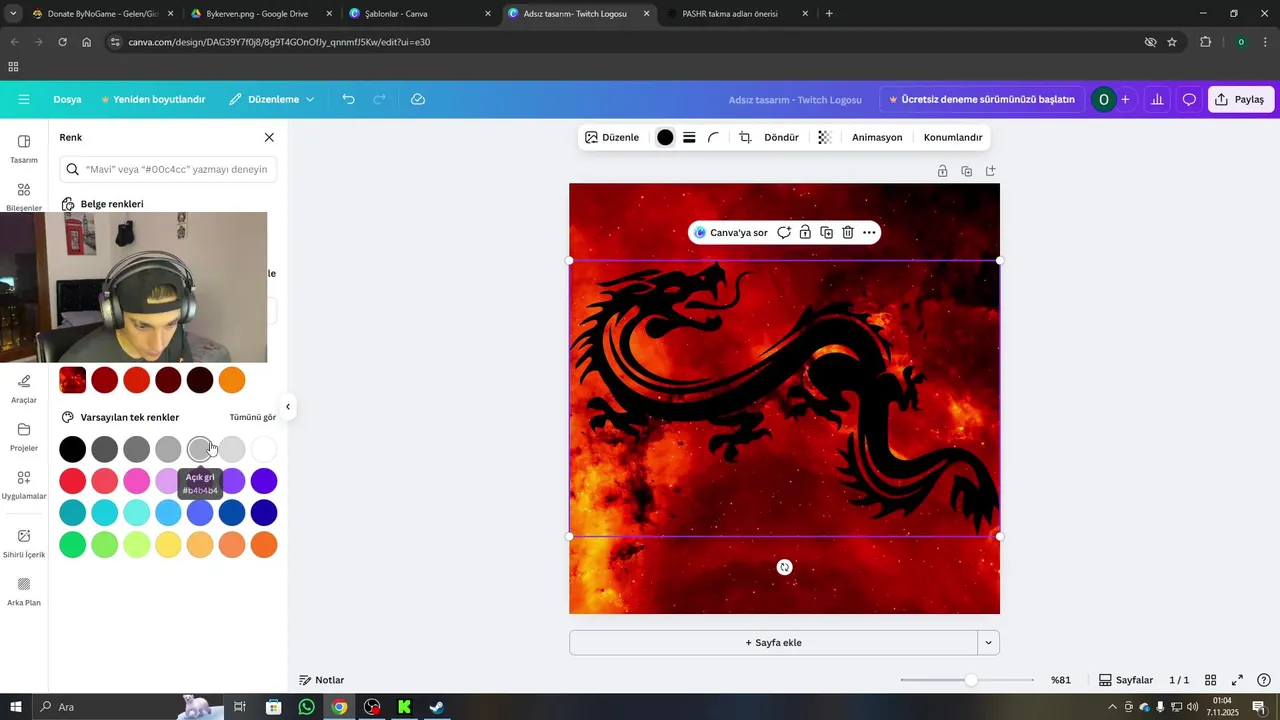The height and width of the screenshot is (720, 1280).
Task: Select the bright red default swatch
Action: (x=72, y=481)
